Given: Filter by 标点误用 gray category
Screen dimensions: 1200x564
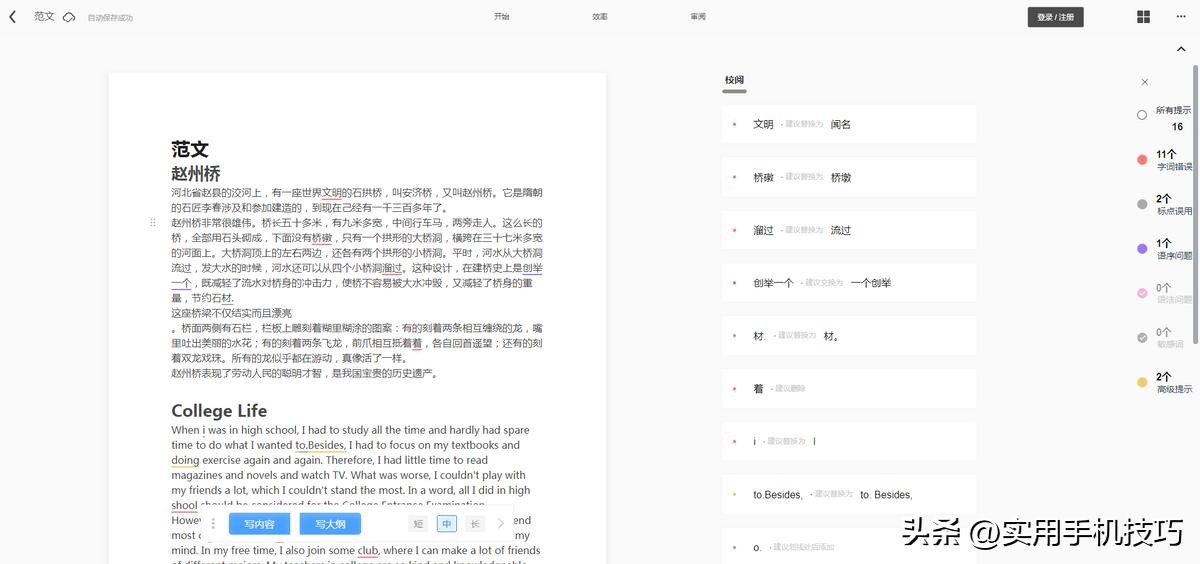Looking at the screenshot, I should pos(1142,204).
